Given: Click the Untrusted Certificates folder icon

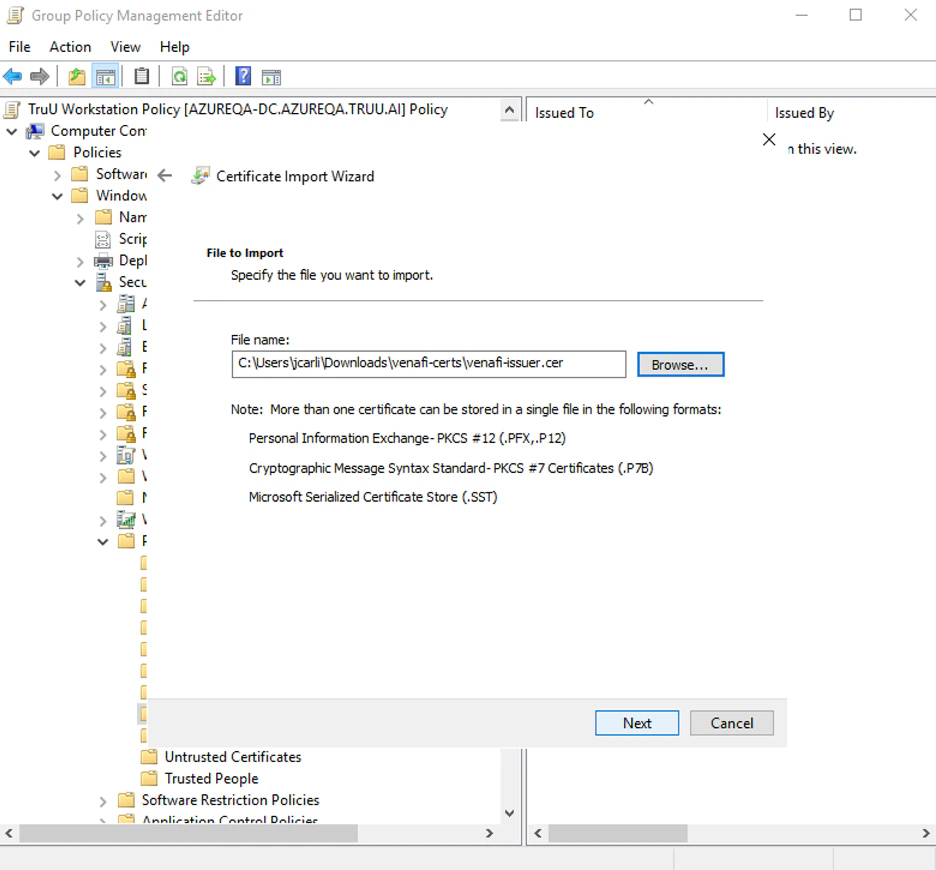Looking at the screenshot, I should click(x=149, y=757).
